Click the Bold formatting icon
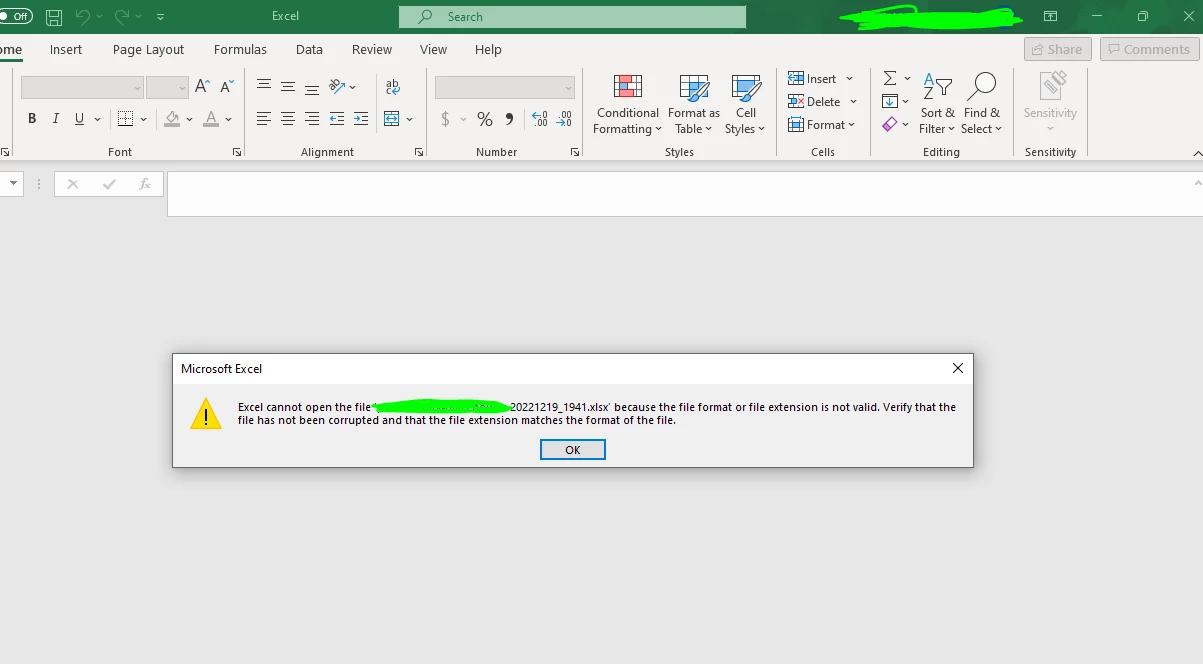Viewport: 1203px width, 664px height. [32, 119]
